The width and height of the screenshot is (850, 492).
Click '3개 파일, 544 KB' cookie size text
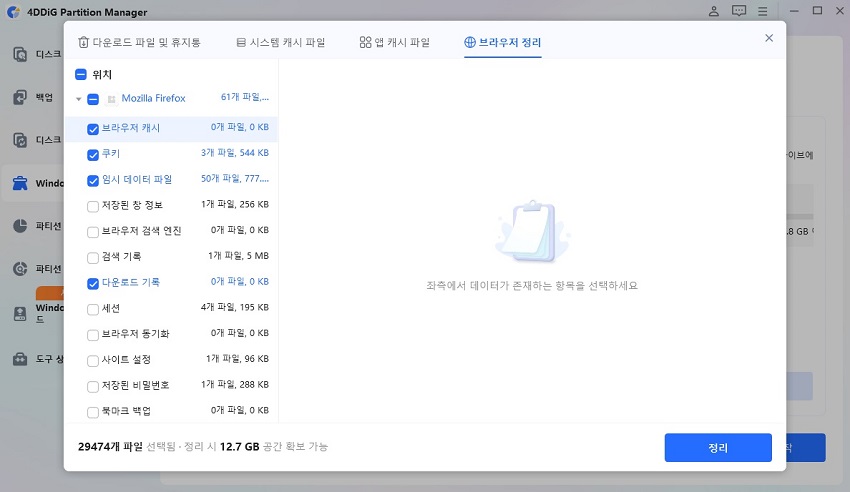[235, 153]
